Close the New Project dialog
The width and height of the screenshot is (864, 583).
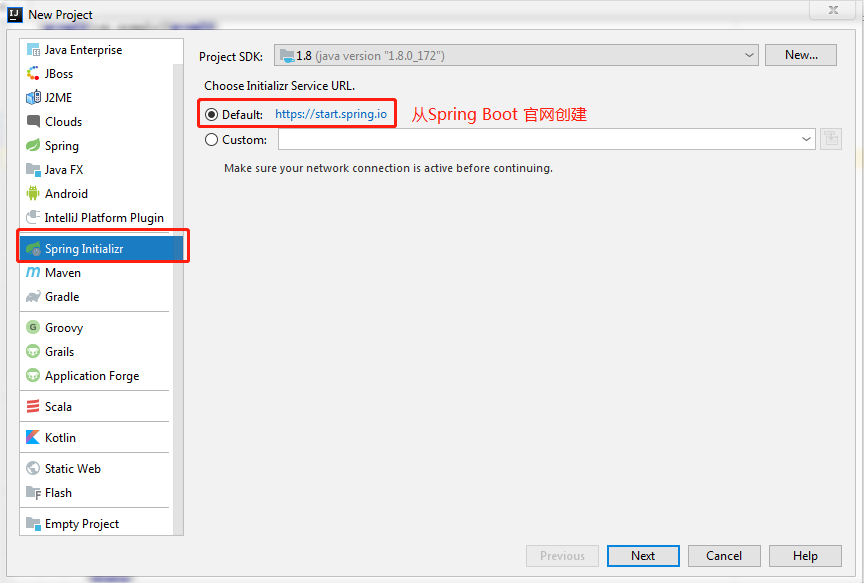click(833, 10)
